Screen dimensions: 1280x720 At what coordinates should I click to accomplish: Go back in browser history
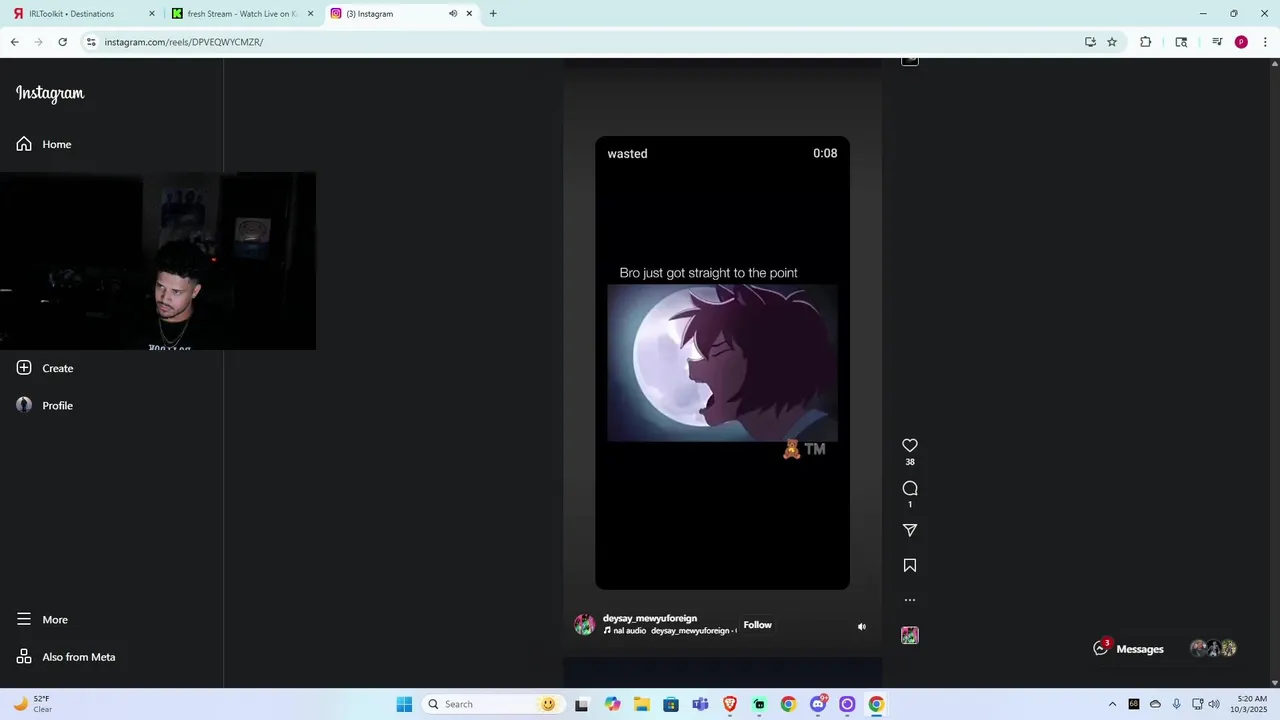click(15, 42)
